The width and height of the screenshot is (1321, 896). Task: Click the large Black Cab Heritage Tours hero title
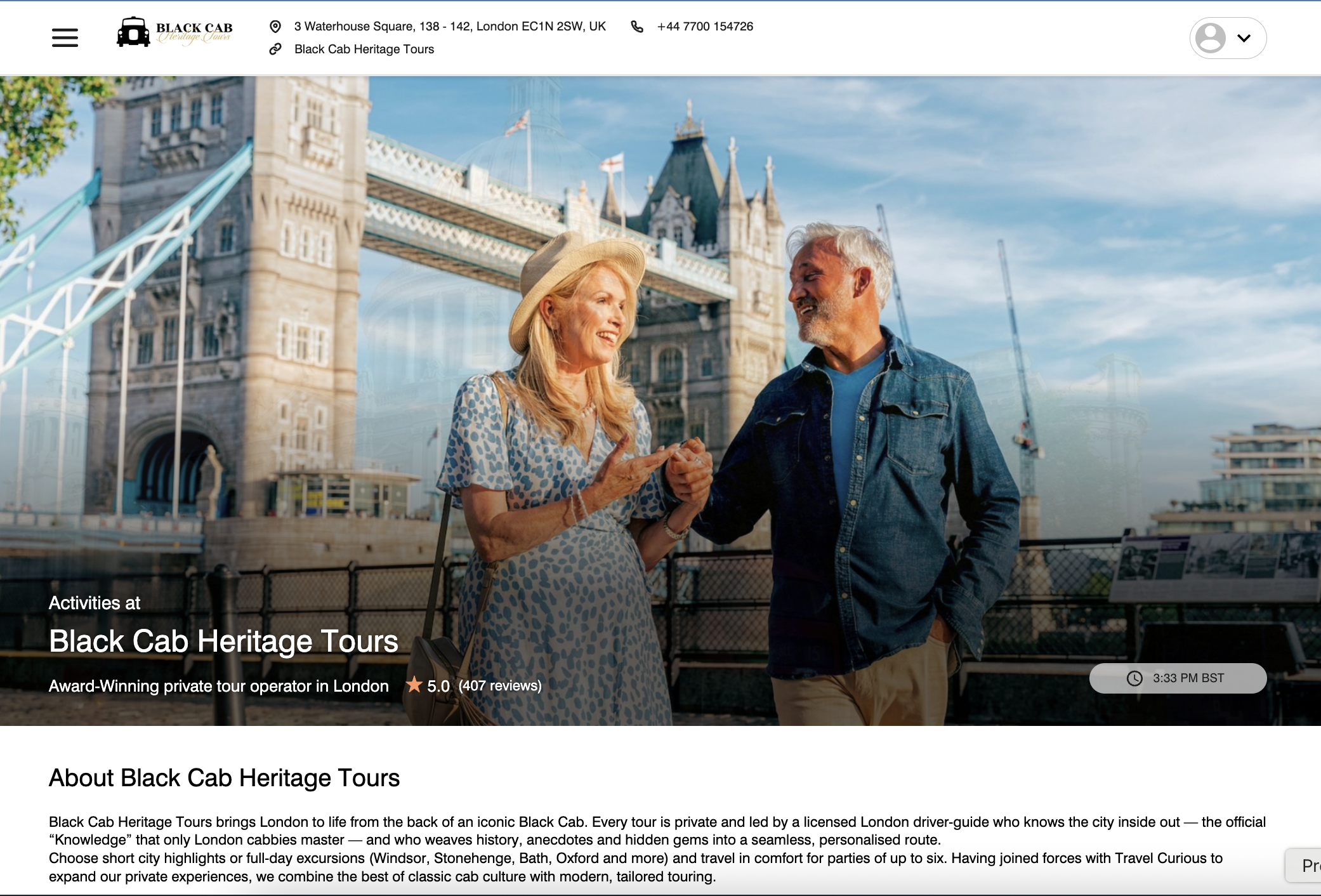(223, 641)
